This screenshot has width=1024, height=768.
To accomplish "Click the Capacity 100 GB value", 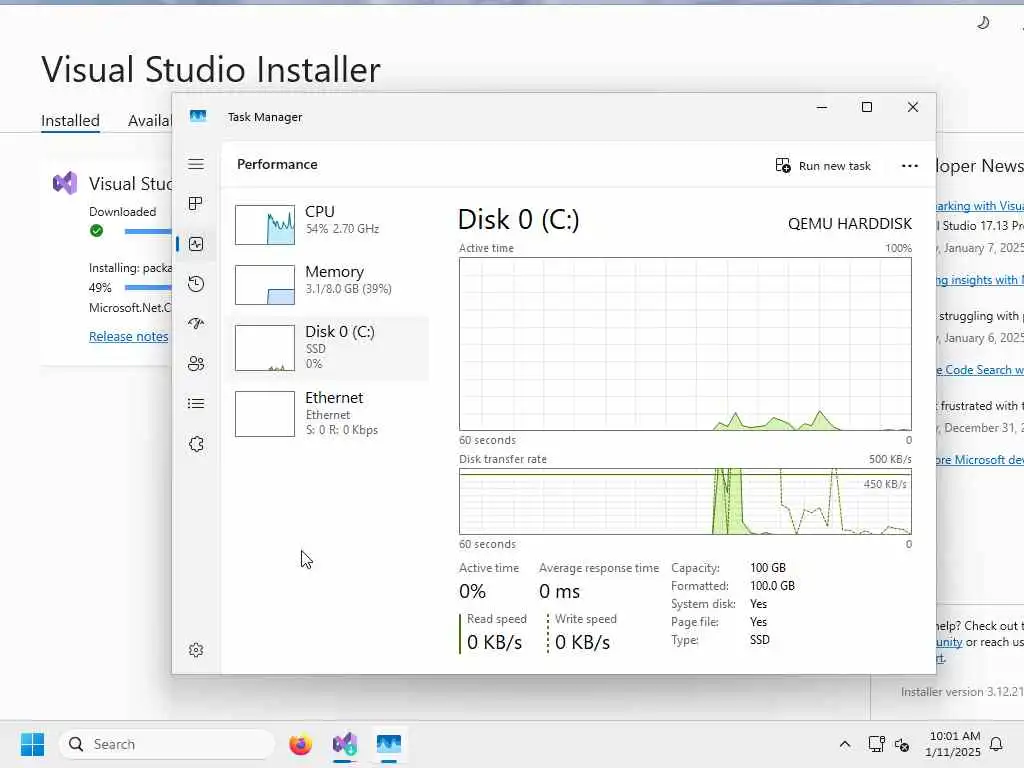I will [768, 568].
